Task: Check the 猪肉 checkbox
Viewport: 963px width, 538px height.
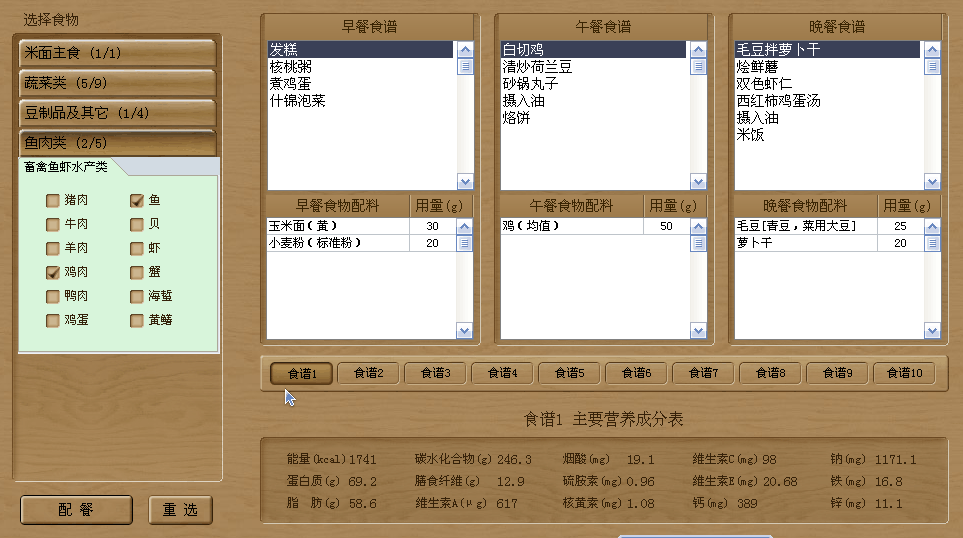Action: click(x=52, y=200)
